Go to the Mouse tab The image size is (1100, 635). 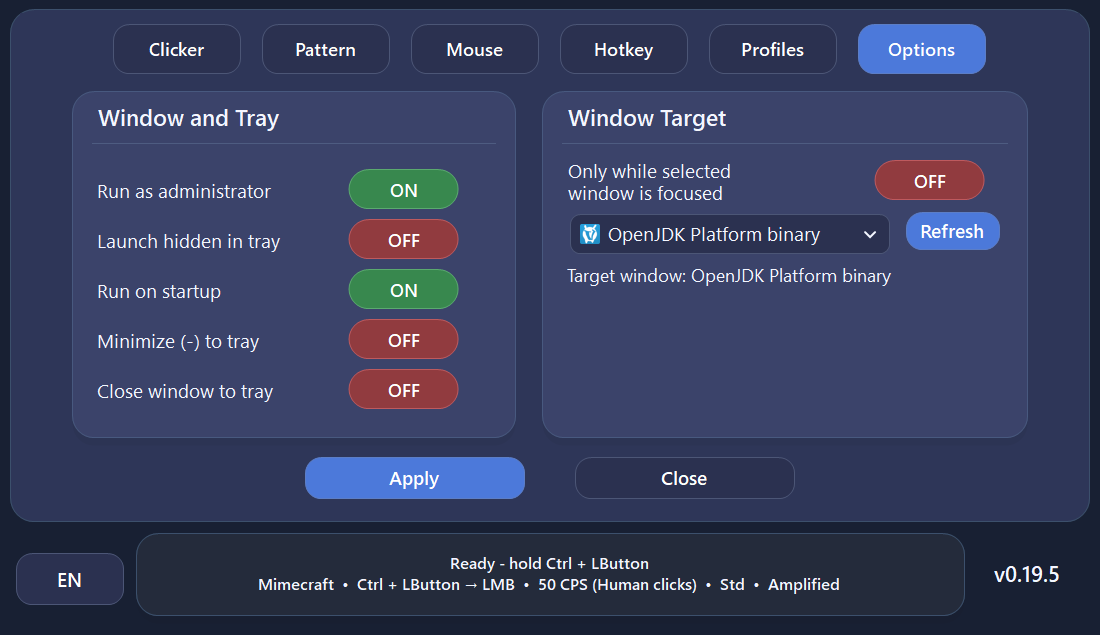[x=475, y=49]
